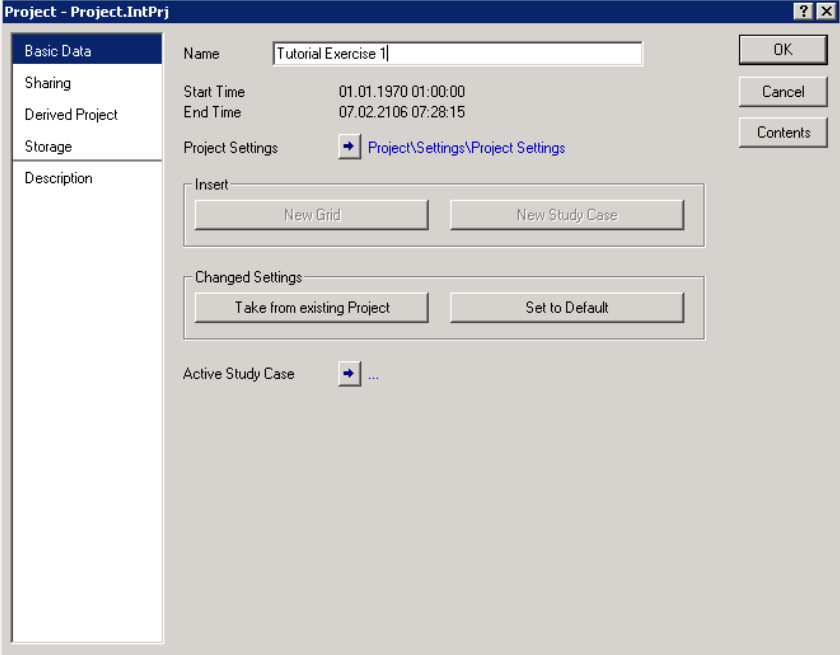840x655 pixels.
Task: Click the Set to Default button
Action: click(567, 308)
